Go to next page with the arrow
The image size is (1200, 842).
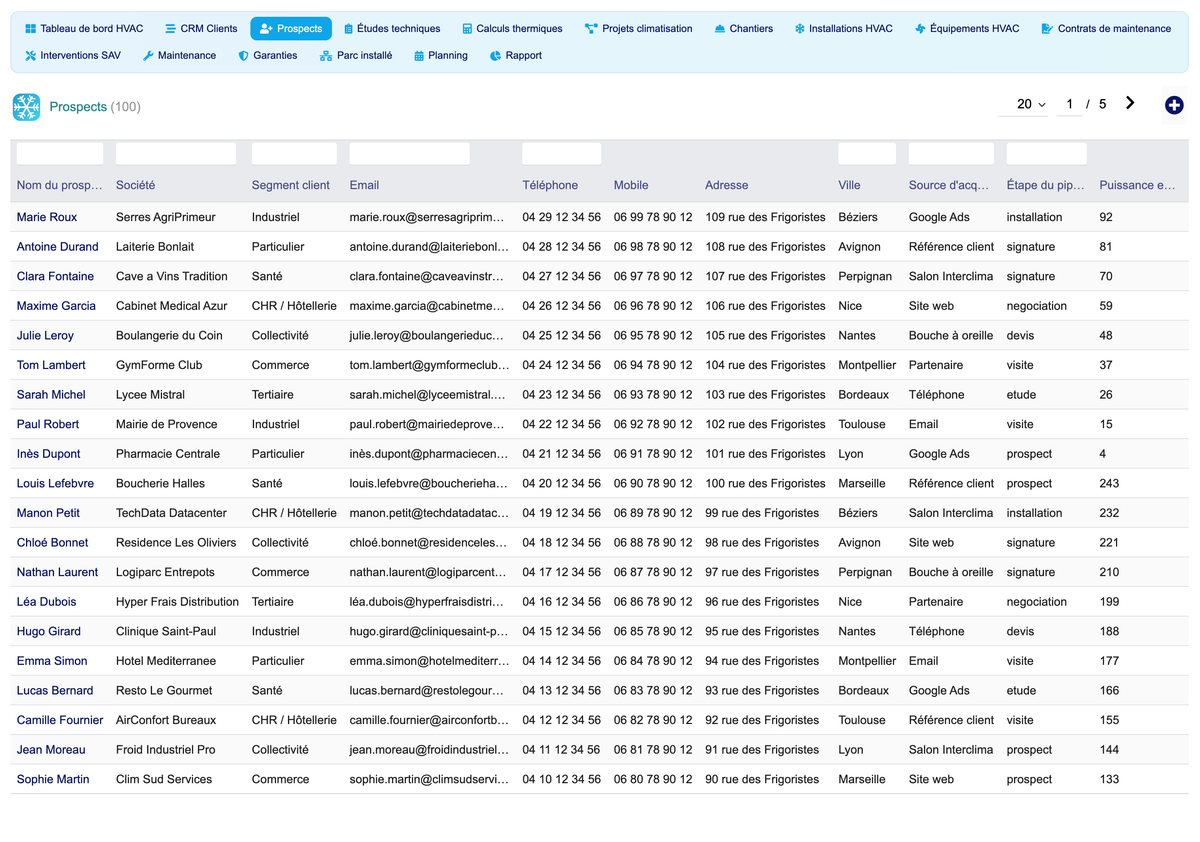click(1130, 103)
